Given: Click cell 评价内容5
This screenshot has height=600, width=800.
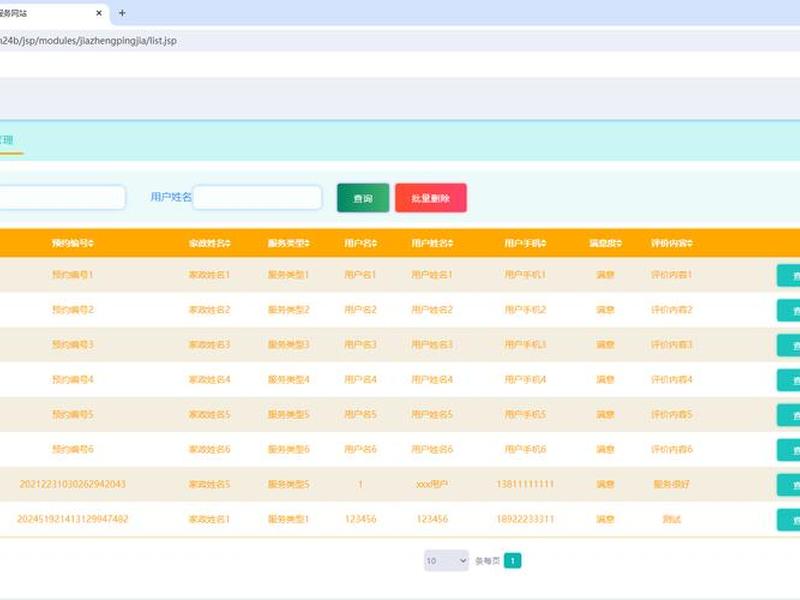Looking at the screenshot, I should 671,414.
